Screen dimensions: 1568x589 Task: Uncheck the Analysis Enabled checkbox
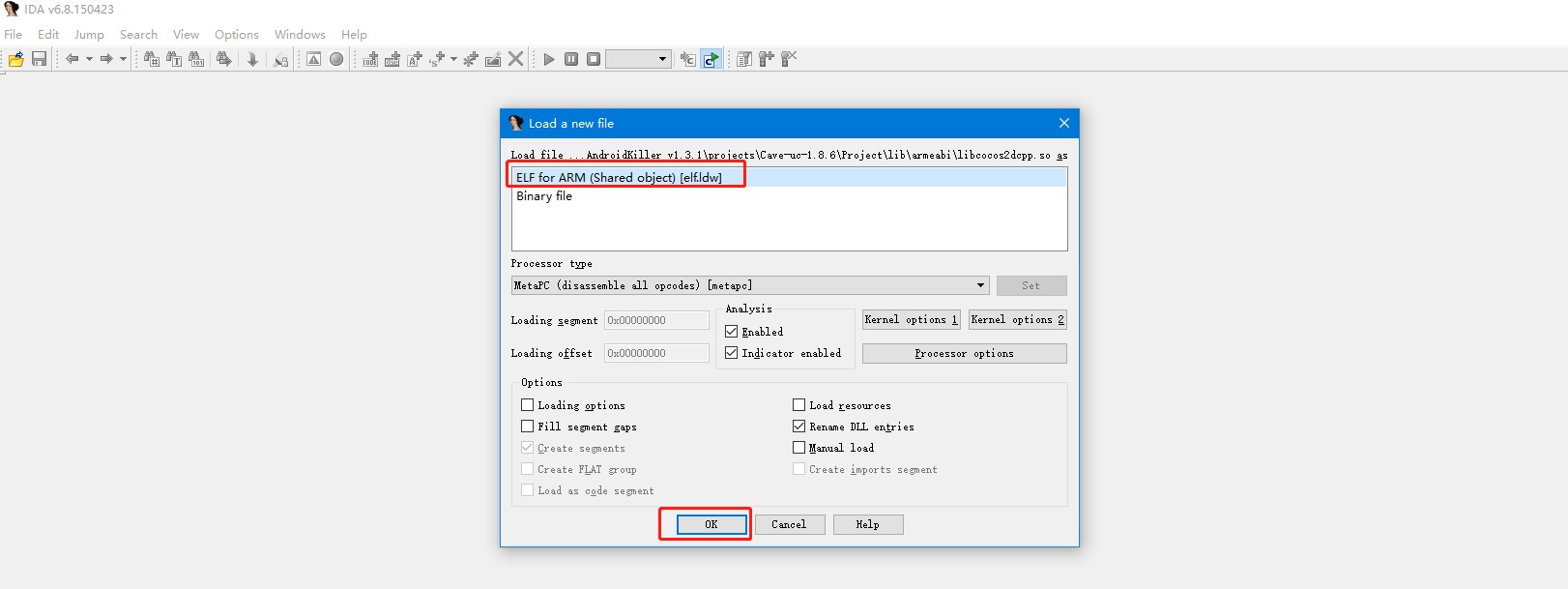point(732,332)
